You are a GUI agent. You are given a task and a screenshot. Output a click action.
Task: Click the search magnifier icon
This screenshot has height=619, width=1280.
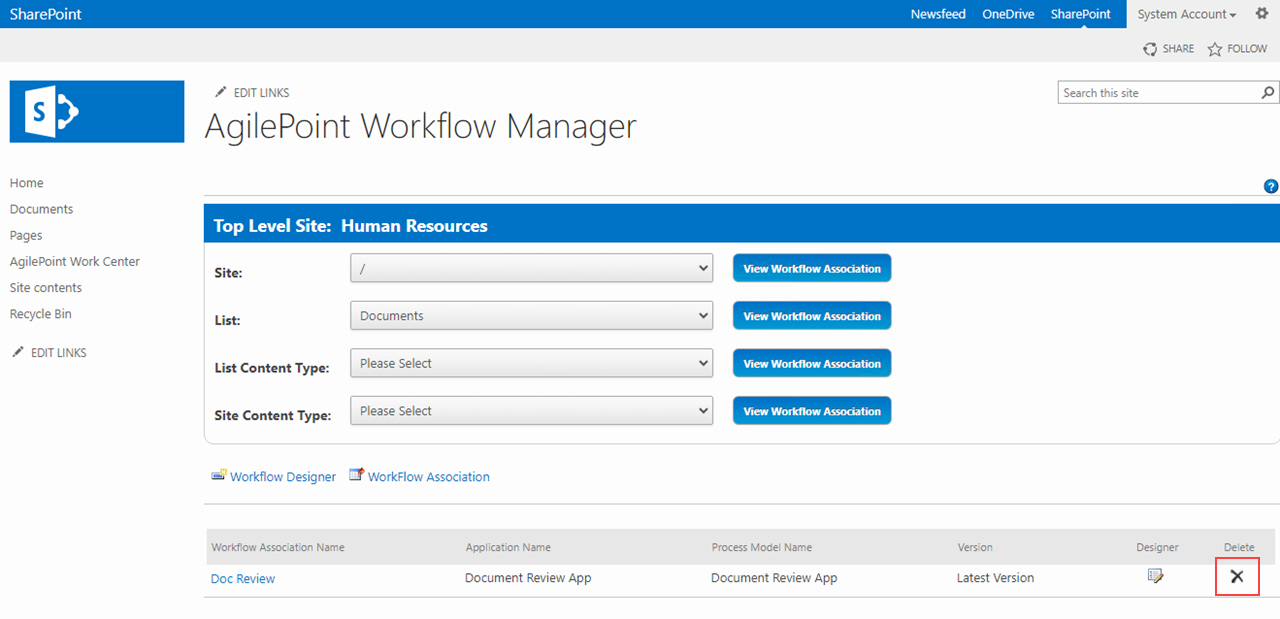[x=1268, y=92]
